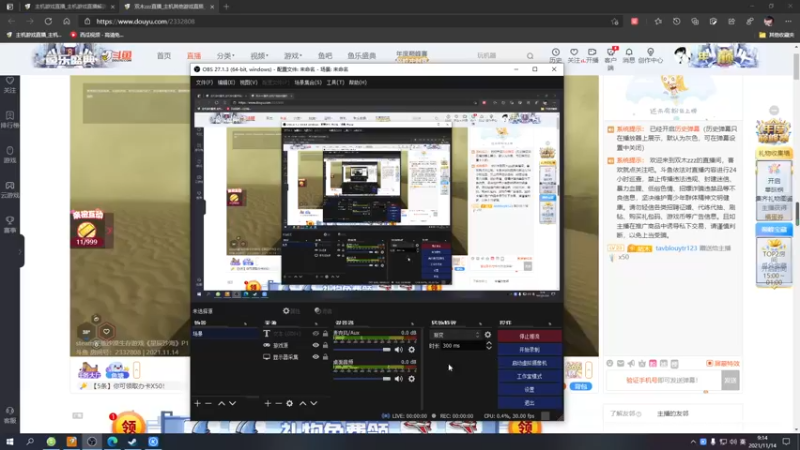Click the filters button above sources panel
The height and width of the screenshot is (450, 800).
[323, 311]
